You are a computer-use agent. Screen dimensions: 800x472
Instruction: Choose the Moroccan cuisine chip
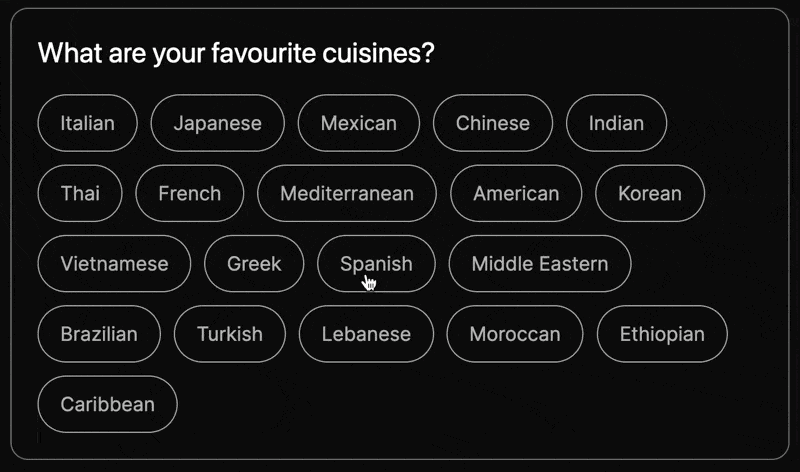click(514, 334)
